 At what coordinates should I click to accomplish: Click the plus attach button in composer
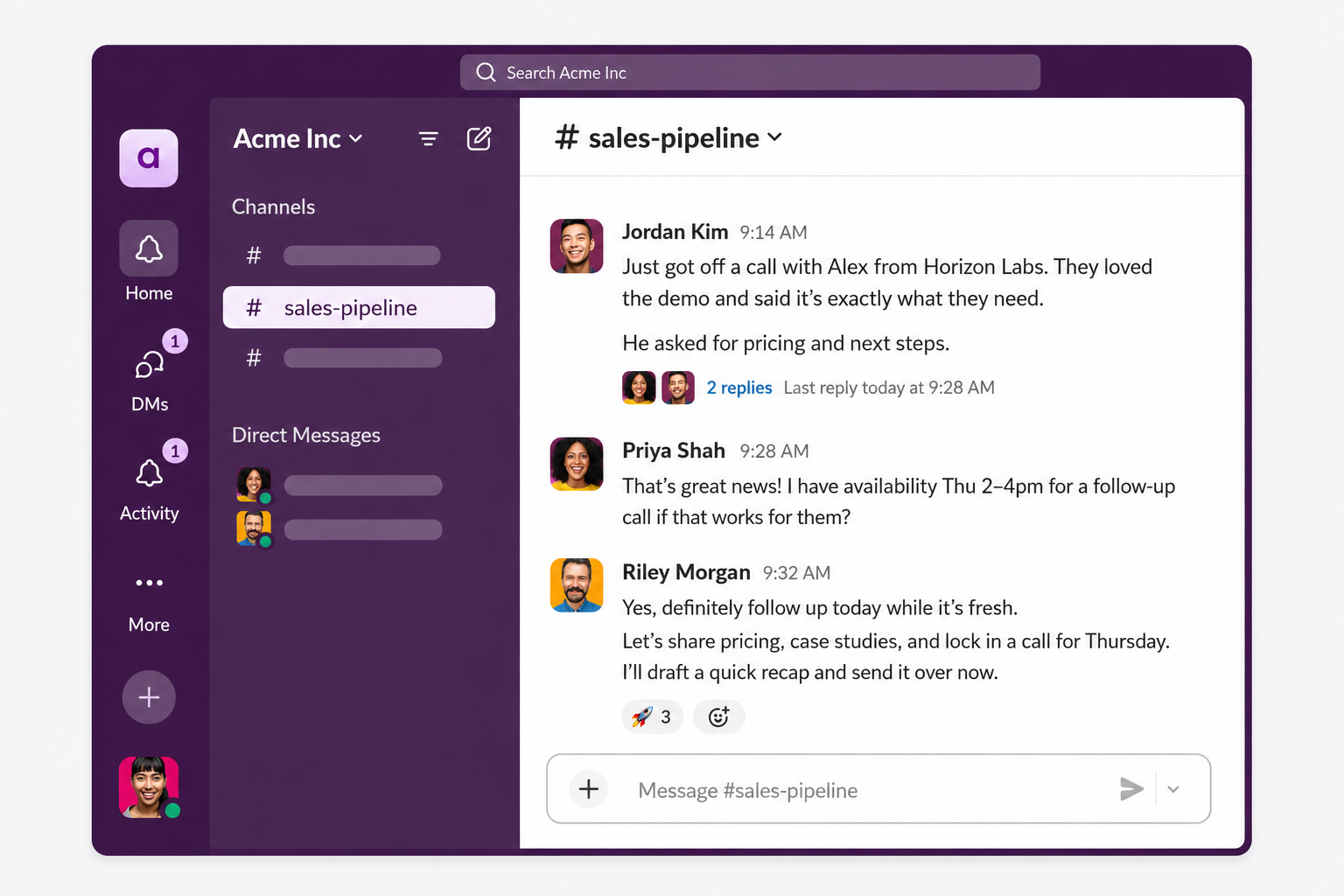pyautogui.click(x=589, y=789)
